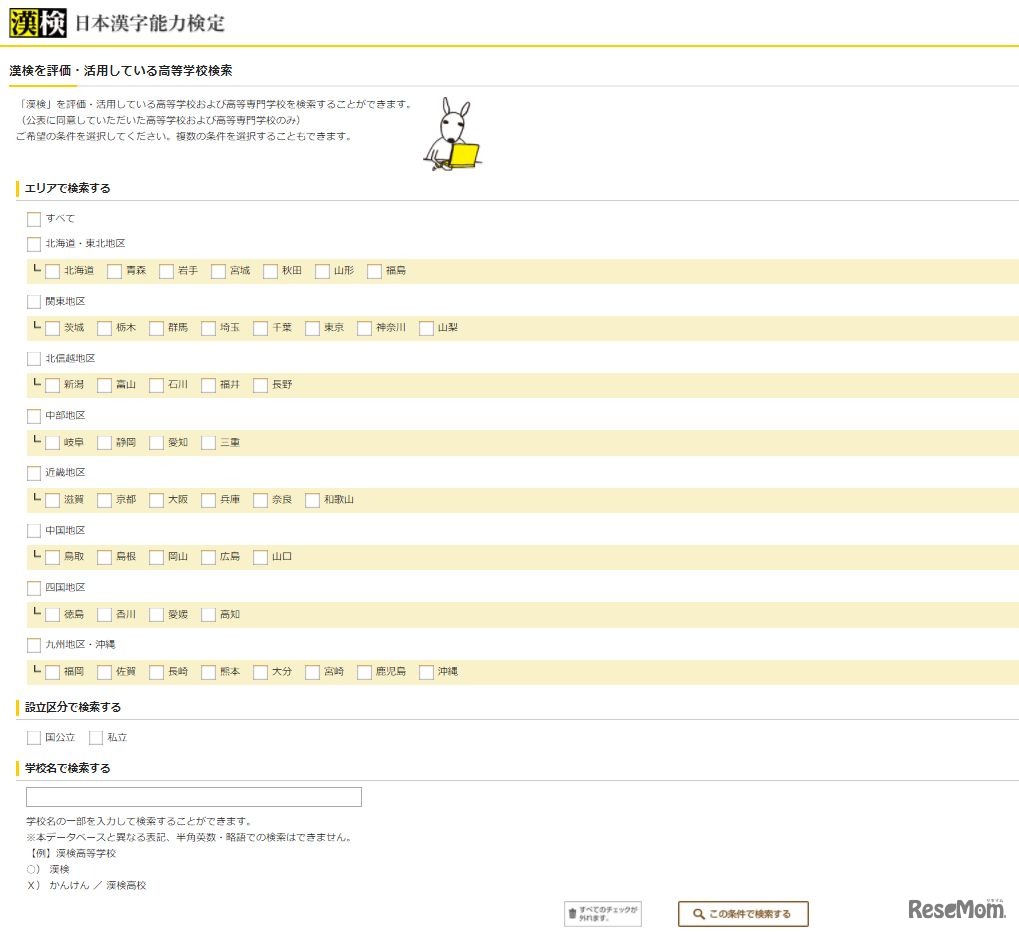Check the 和歌山 checkbox

tap(313, 500)
